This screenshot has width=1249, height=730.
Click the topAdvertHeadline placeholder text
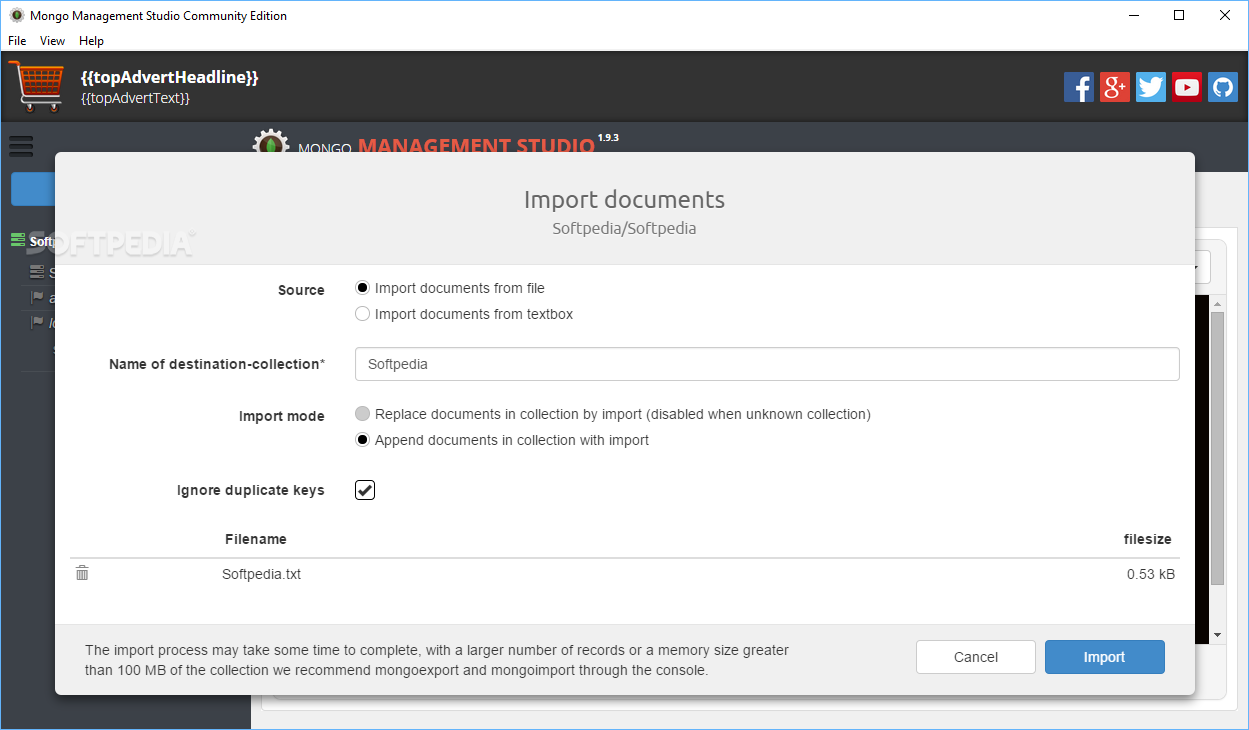click(170, 77)
